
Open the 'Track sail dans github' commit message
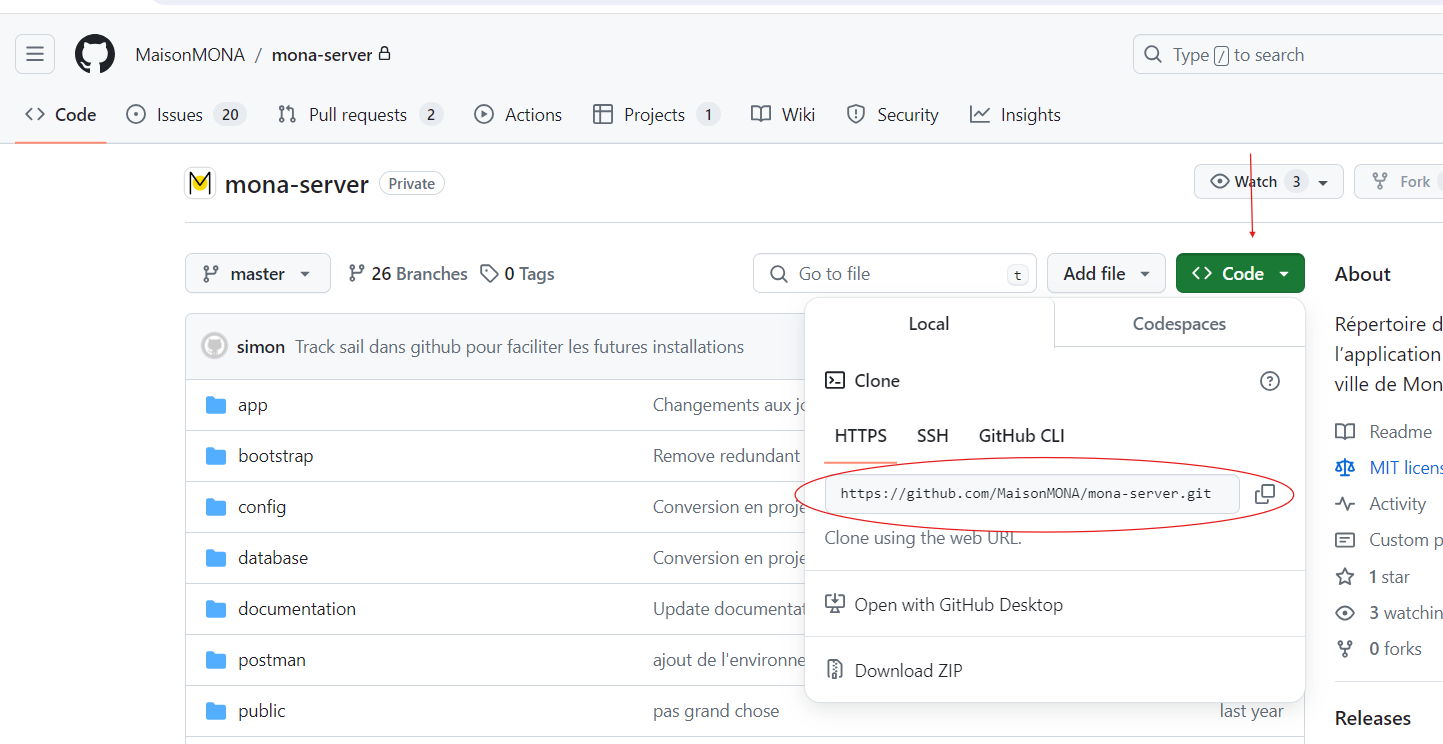pos(519,347)
